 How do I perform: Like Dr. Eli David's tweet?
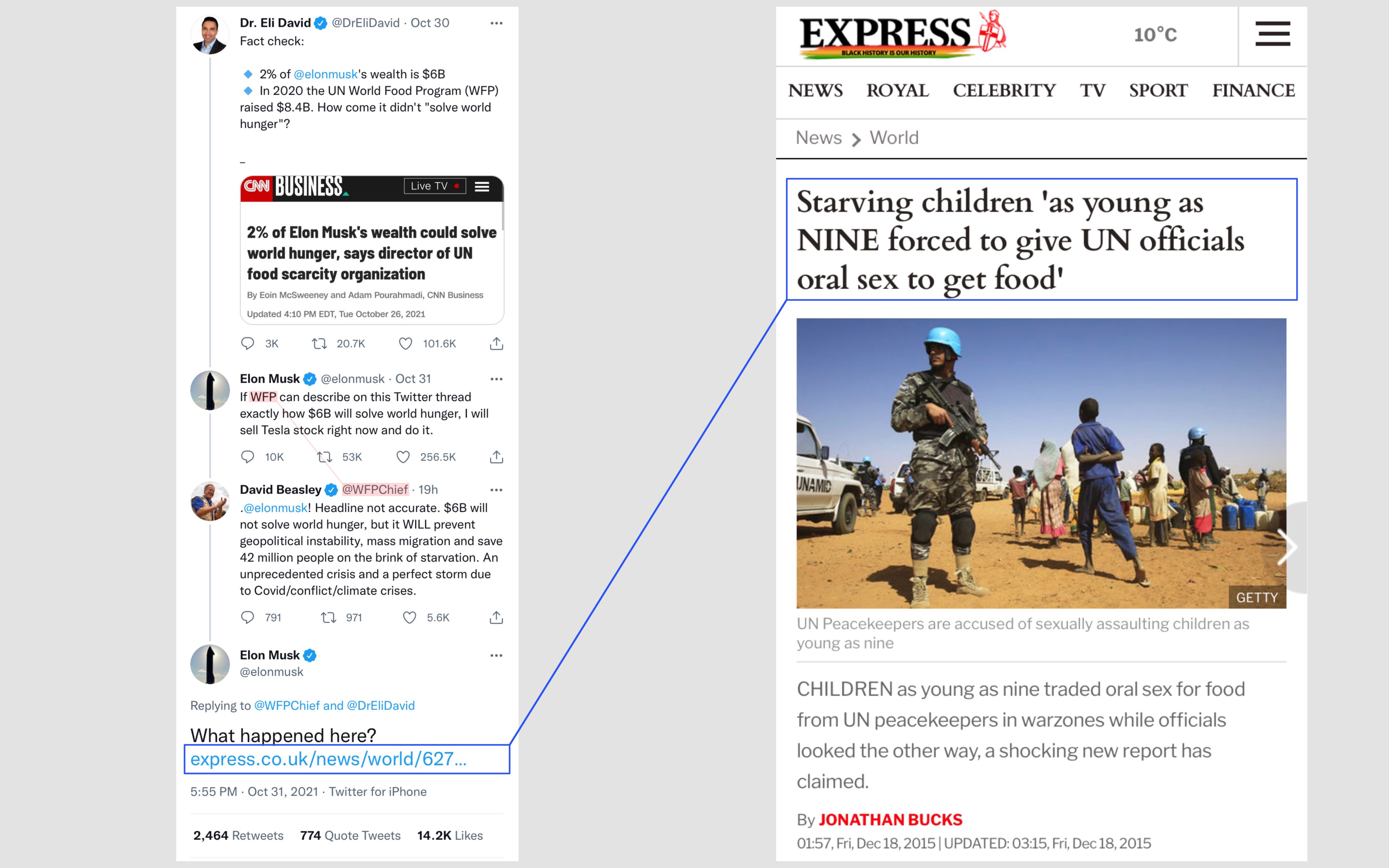click(405, 343)
